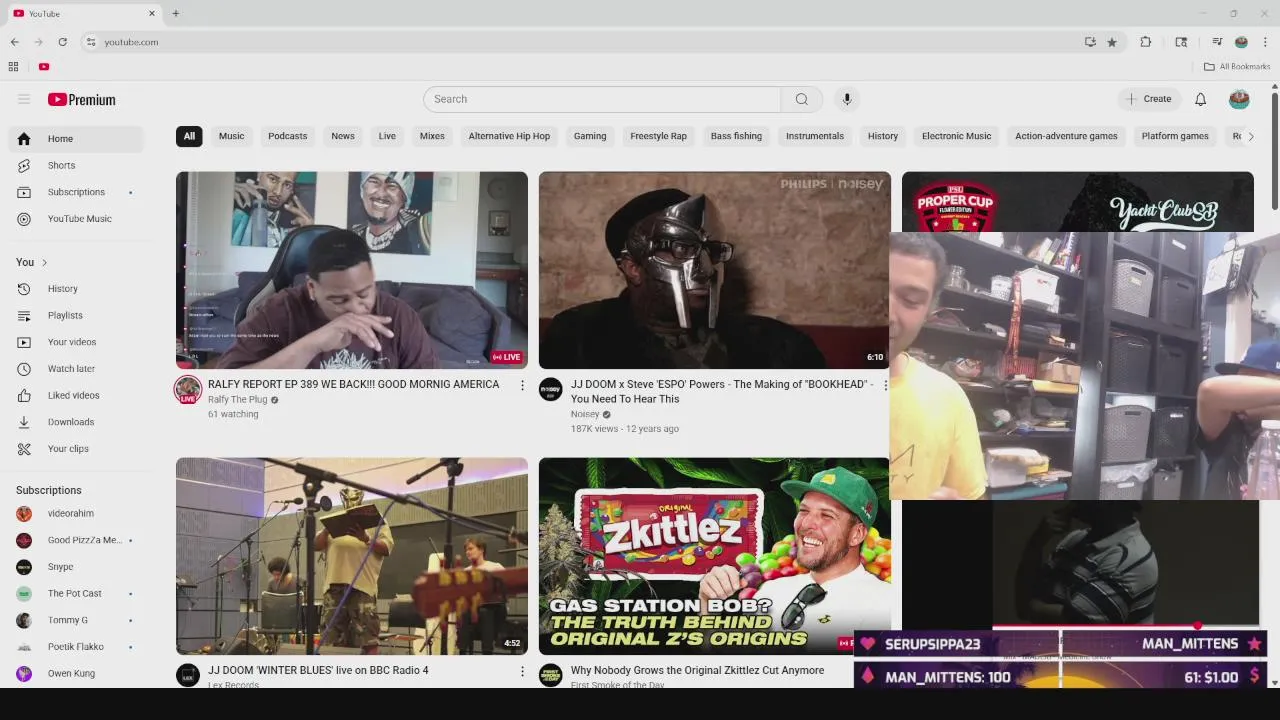
Task: Click the Noisey channel name
Action: click(x=585, y=414)
